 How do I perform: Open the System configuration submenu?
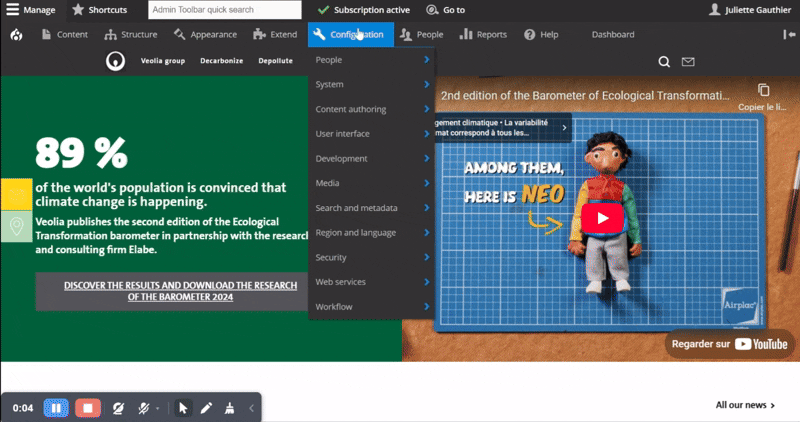click(x=370, y=85)
